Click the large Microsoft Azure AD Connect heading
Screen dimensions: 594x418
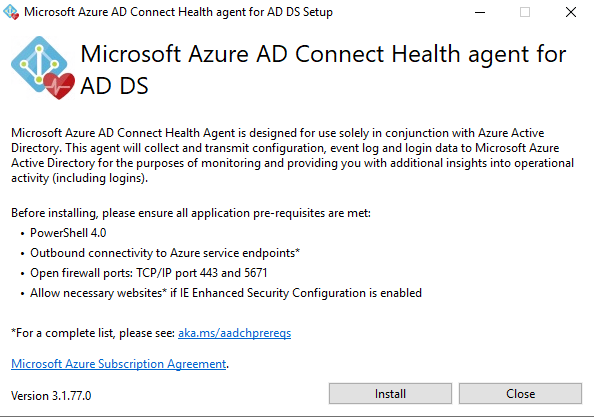323,70
